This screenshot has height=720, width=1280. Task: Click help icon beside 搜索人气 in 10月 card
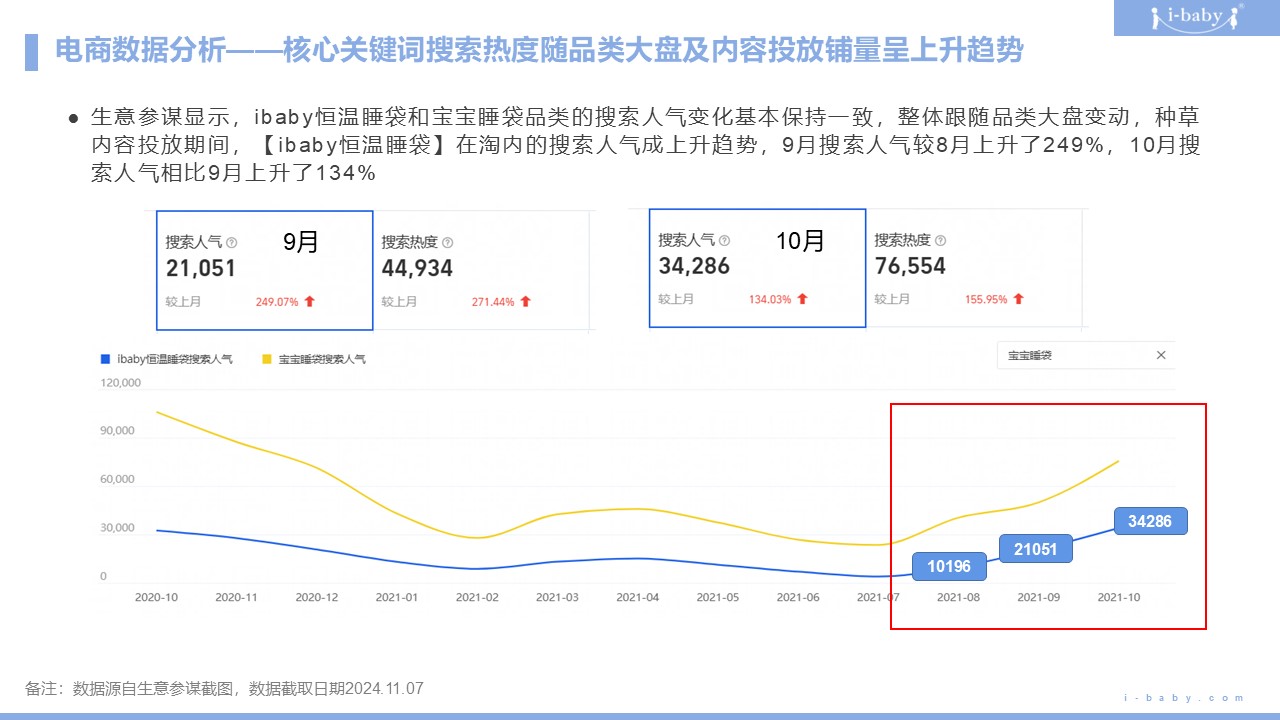point(725,240)
